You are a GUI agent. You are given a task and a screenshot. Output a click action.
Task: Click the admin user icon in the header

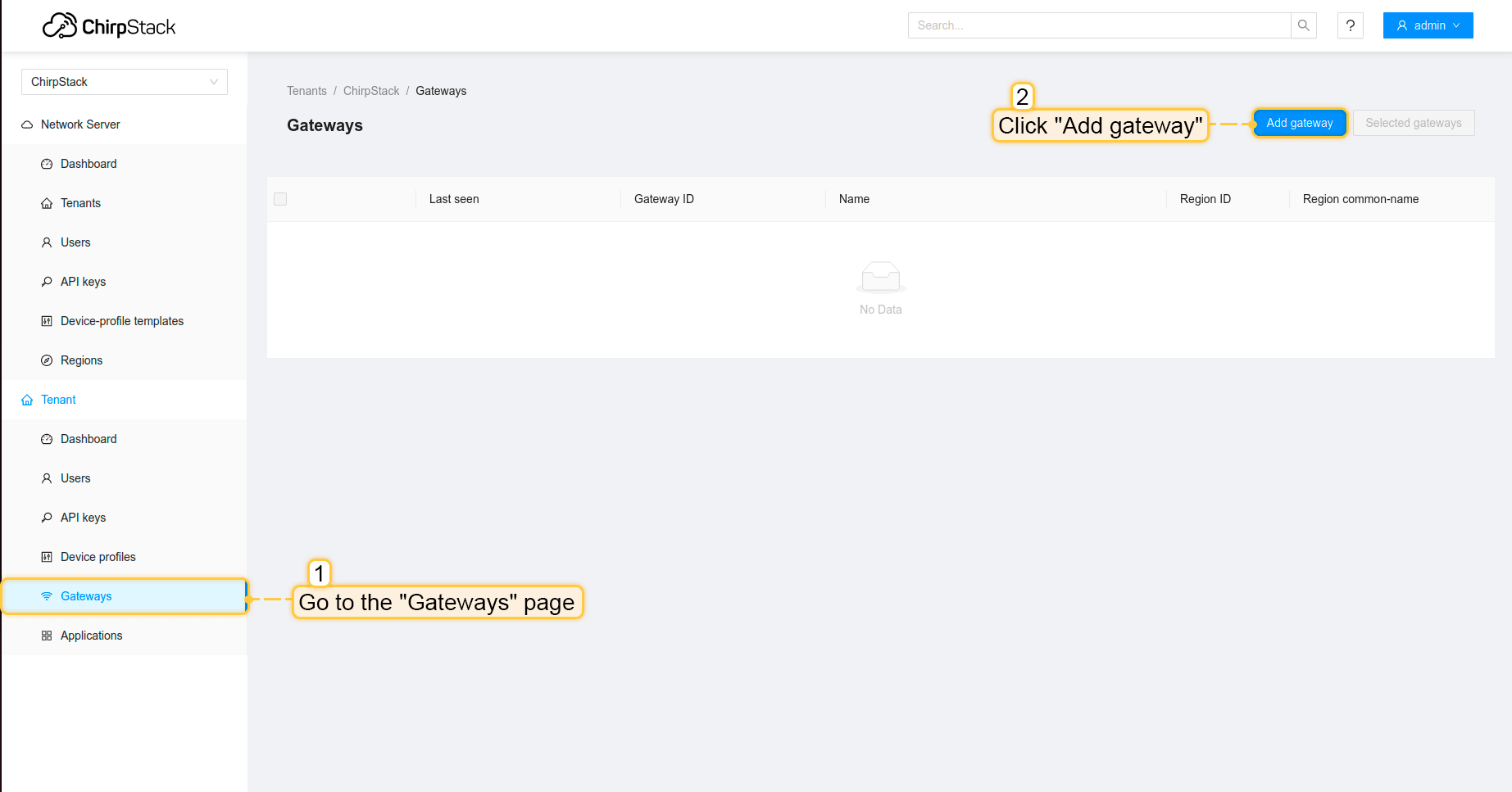tap(1402, 25)
